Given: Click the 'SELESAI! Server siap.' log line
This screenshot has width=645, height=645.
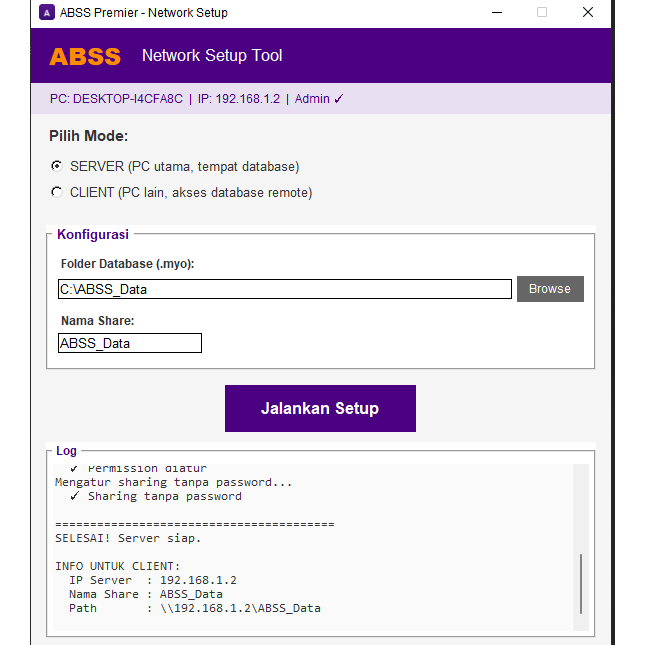Looking at the screenshot, I should tap(128, 538).
